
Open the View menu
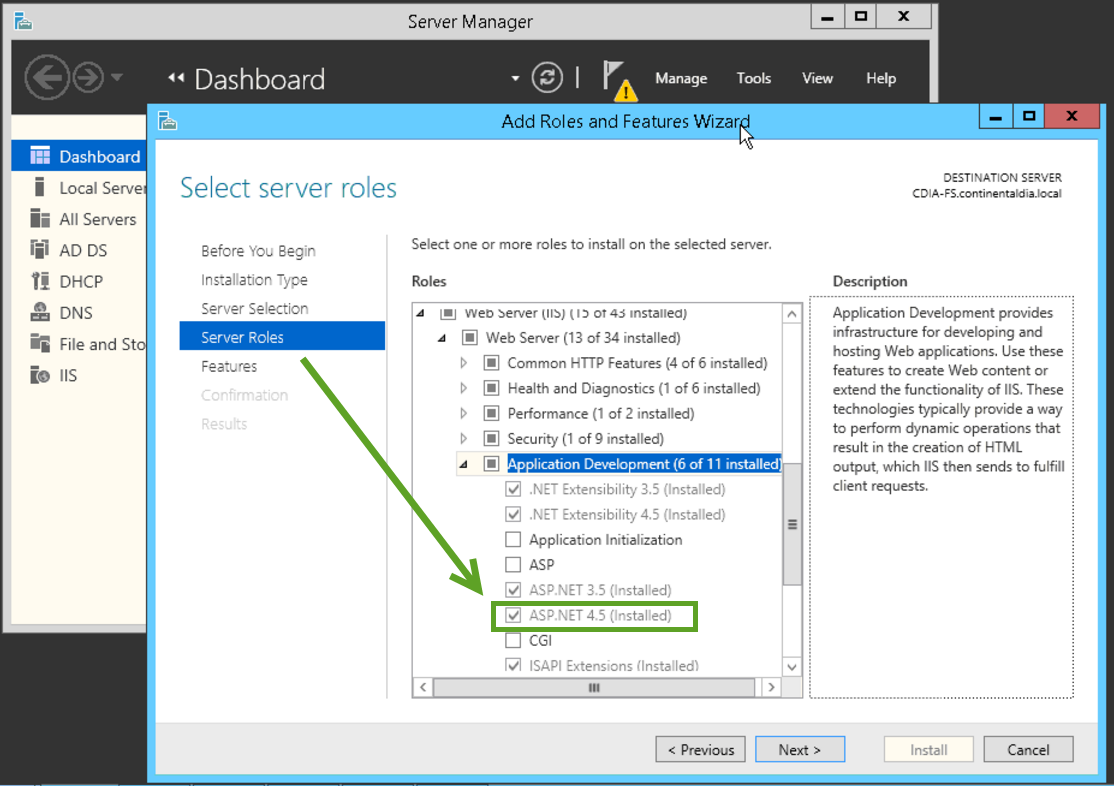point(817,78)
